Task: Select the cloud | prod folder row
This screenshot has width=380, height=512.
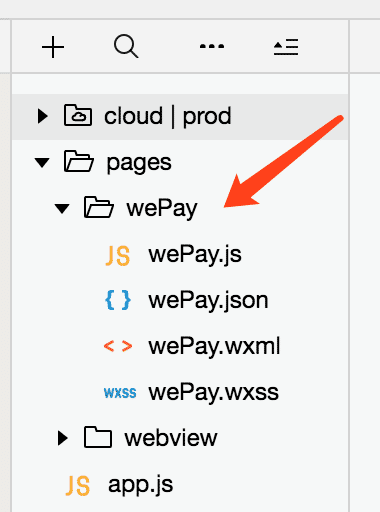Action: 180,117
